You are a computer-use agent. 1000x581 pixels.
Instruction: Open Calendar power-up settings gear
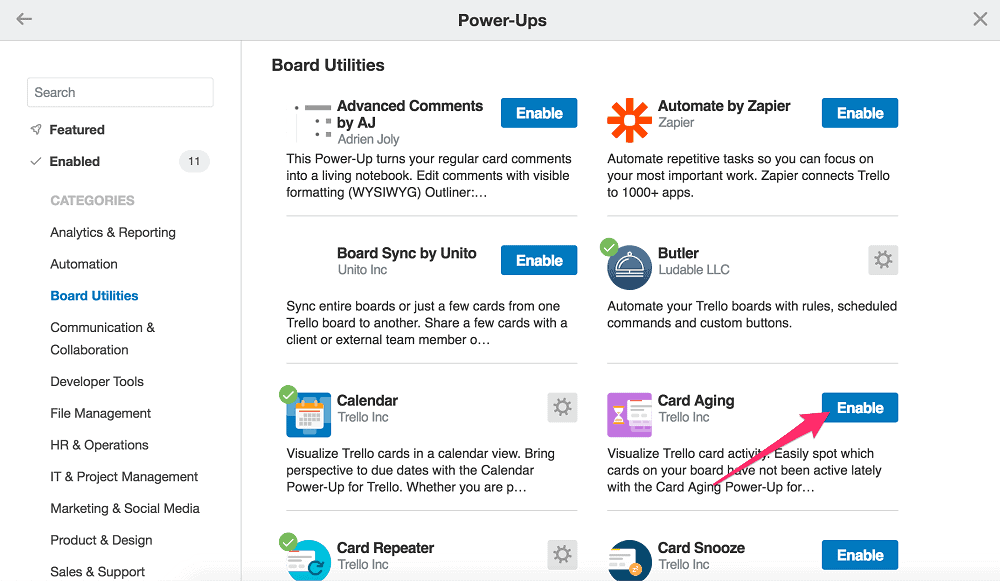[562, 408]
